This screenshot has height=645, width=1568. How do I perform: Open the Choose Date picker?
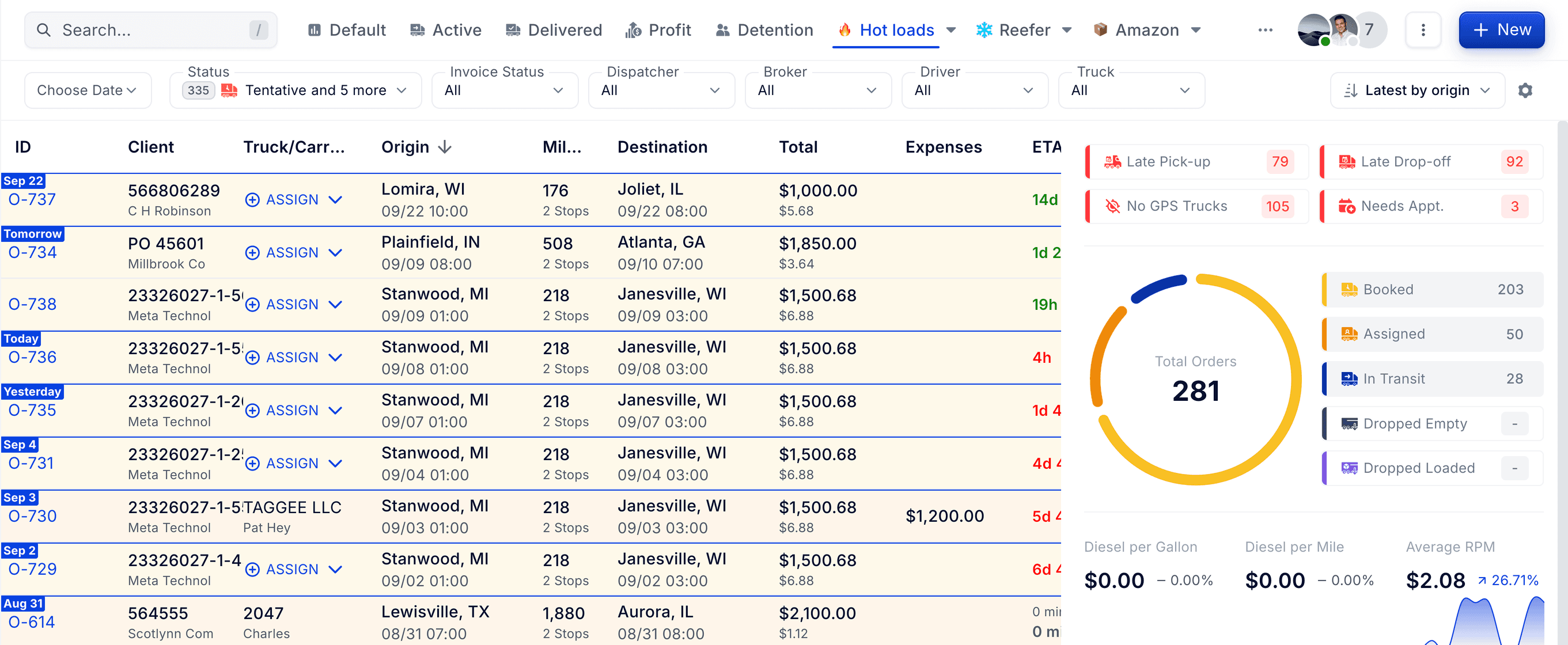88,90
